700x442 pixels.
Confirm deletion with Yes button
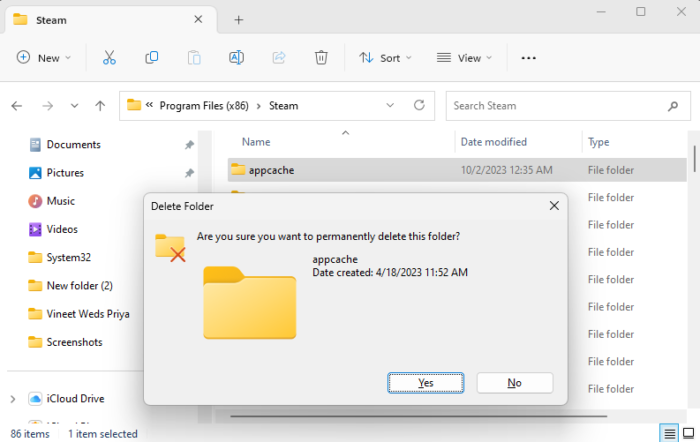coord(425,383)
